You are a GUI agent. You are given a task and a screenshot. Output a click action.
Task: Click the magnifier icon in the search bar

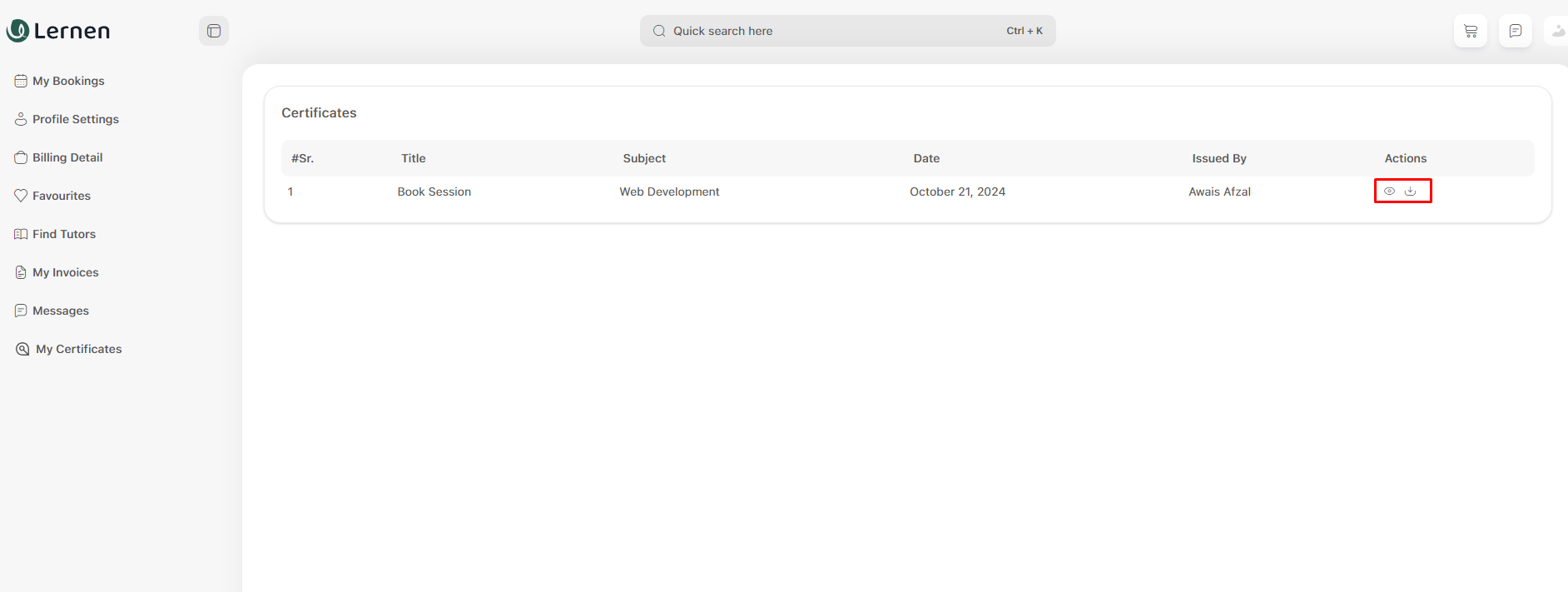click(x=659, y=31)
